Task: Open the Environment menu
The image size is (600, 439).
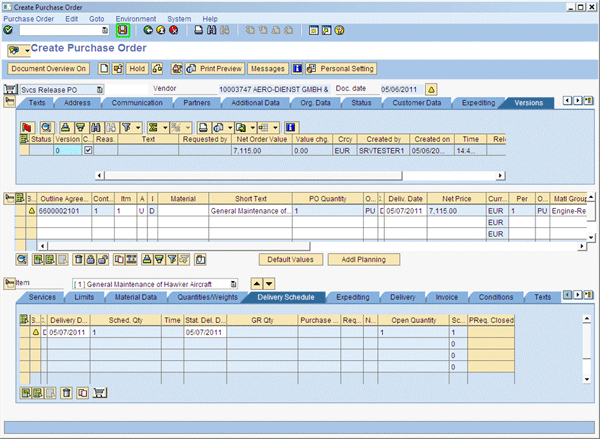Action: coord(135,19)
